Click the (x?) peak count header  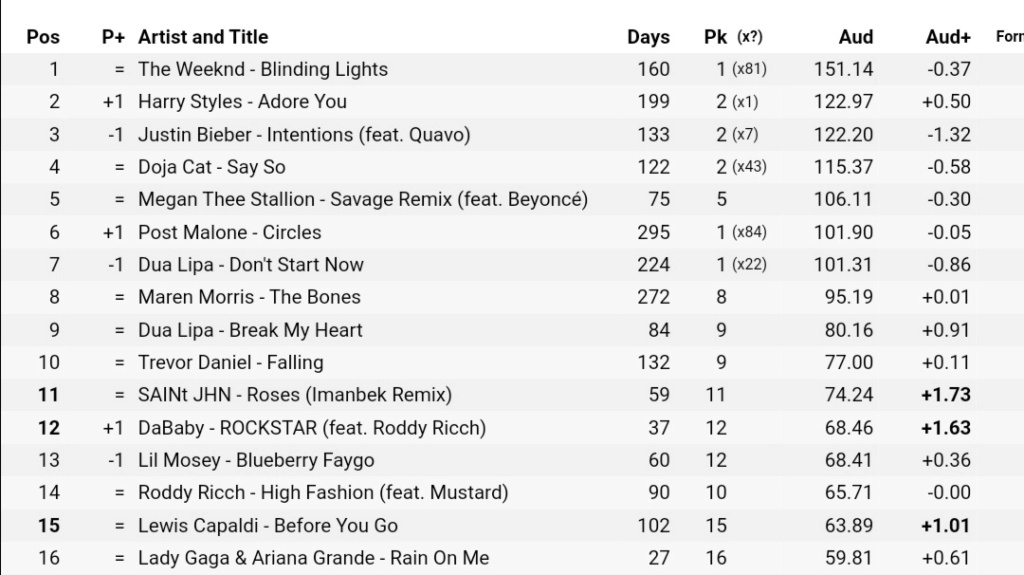point(750,37)
